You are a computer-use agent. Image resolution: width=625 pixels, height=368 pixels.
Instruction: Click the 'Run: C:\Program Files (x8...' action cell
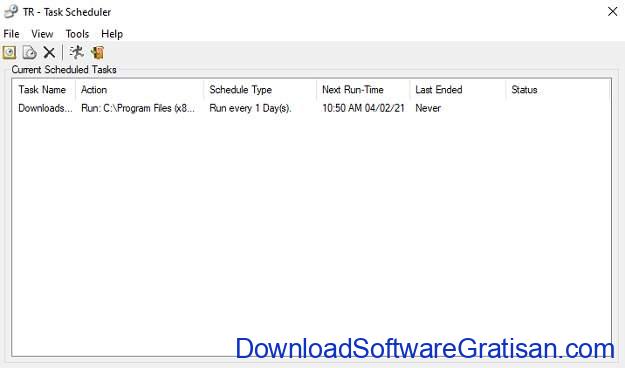[138, 108]
